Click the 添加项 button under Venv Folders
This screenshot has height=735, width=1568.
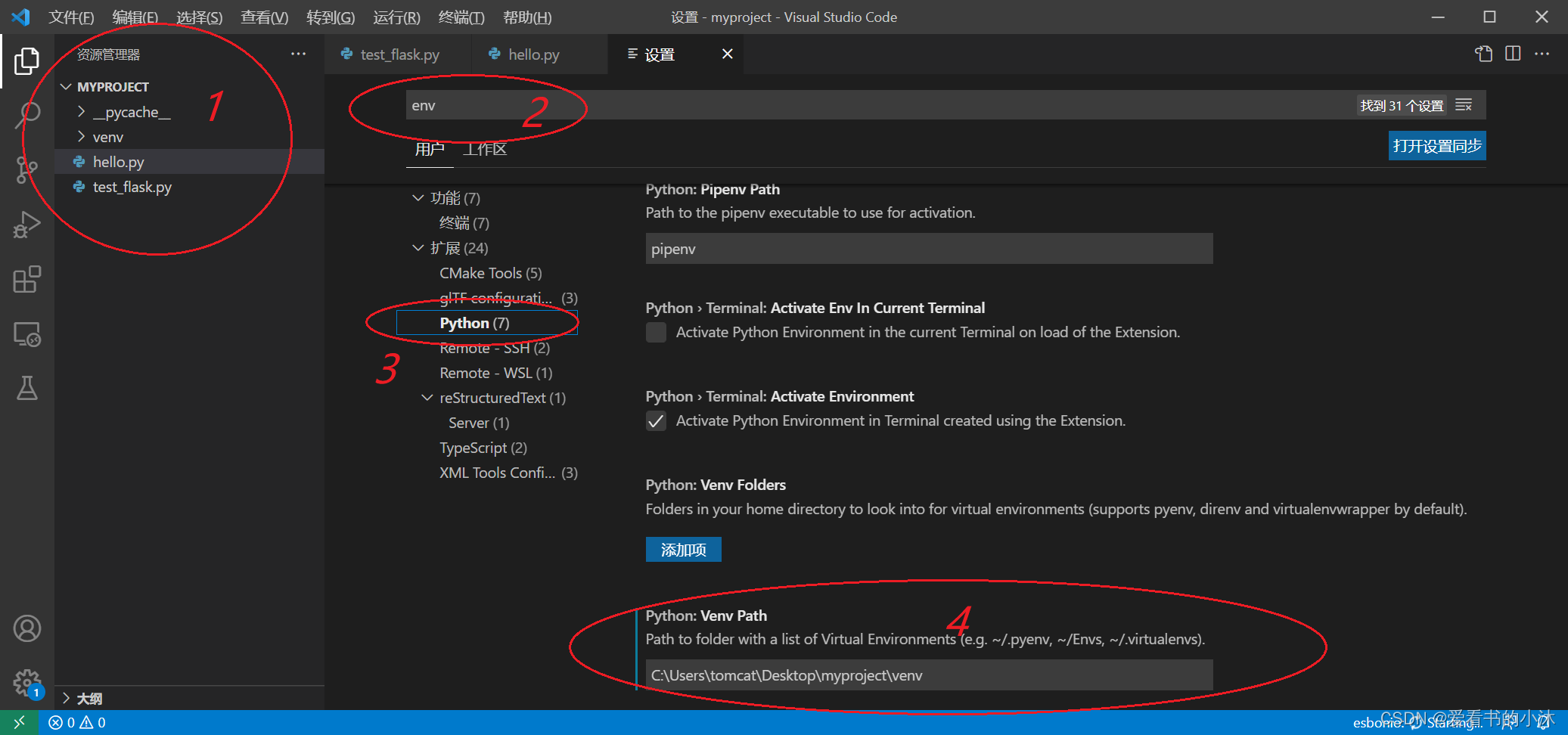(x=684, y=550)
